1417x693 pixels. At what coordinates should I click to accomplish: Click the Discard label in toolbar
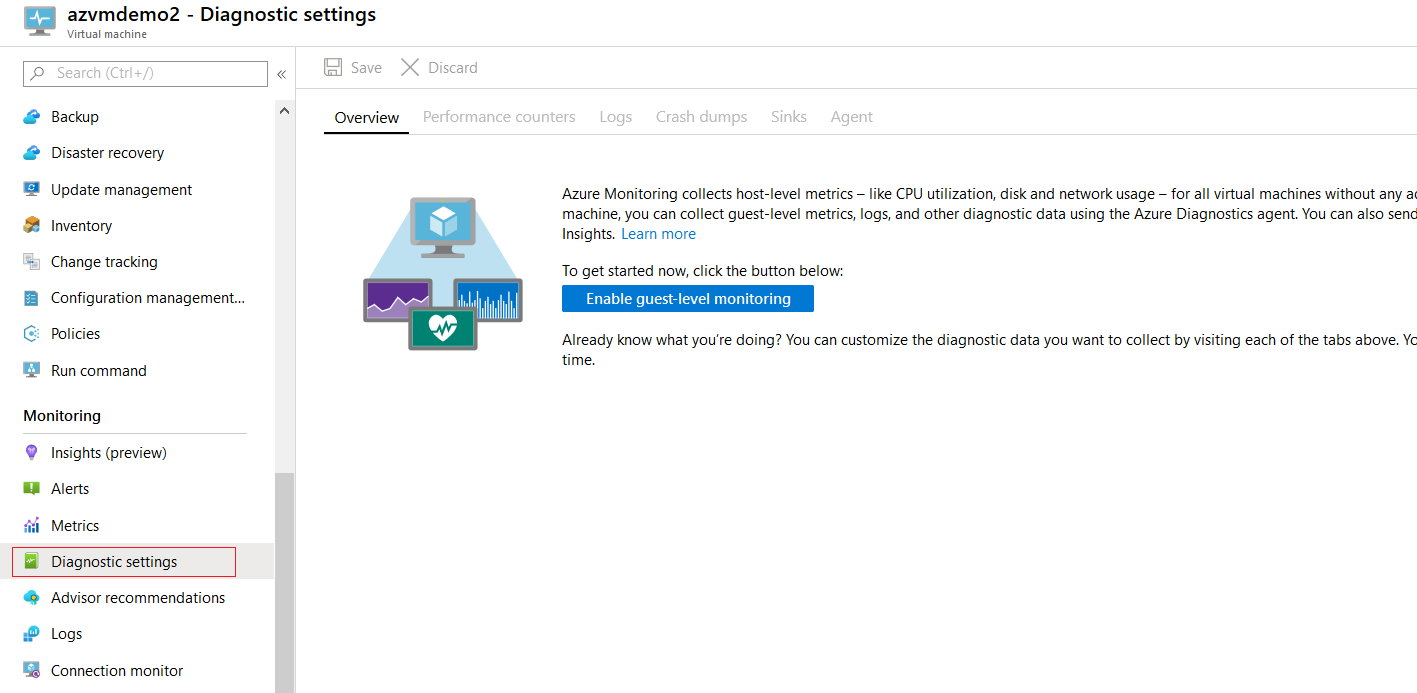pyautogui.click(x=453, y=67)
